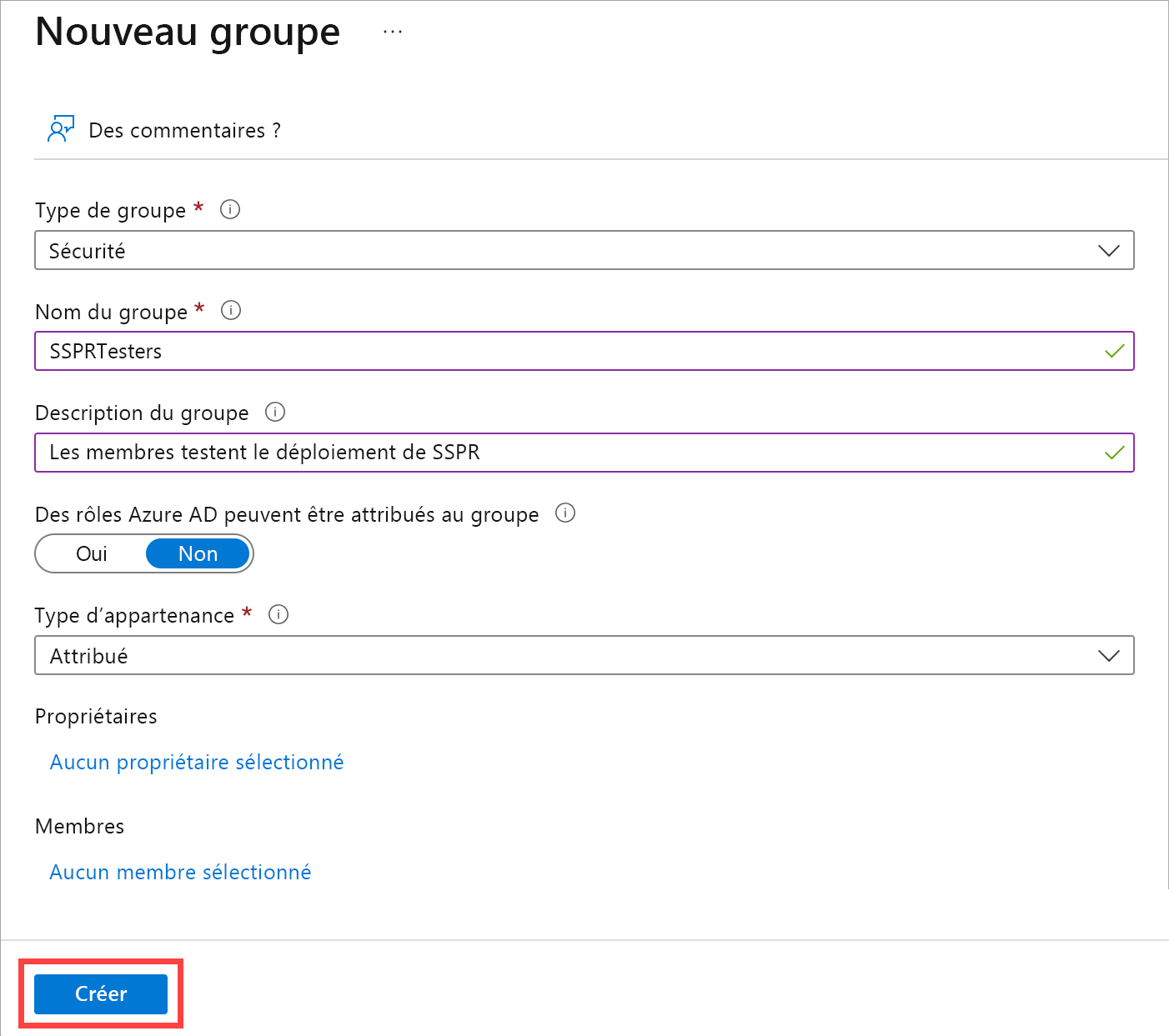The image size is (1169, 1036).
Task: Click the Créer button
Action: tap(101, 993)
